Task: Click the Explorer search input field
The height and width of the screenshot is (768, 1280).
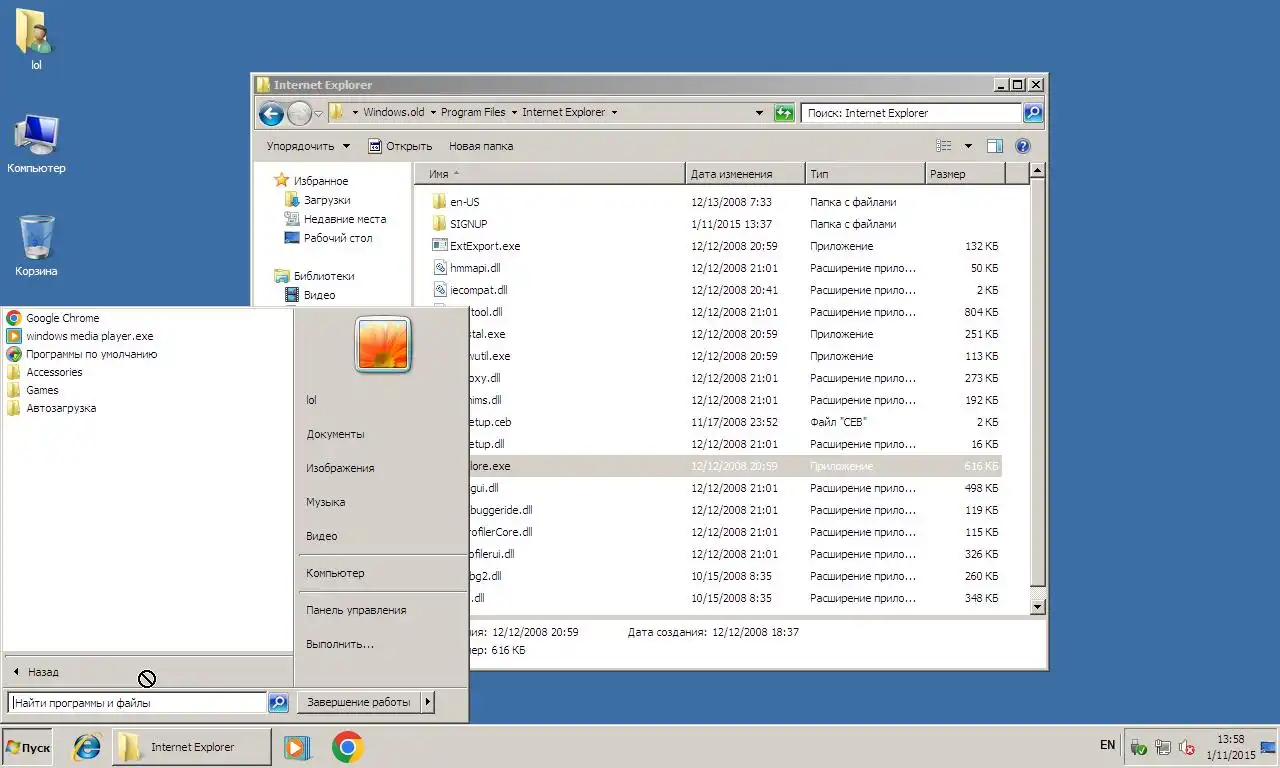Action: pos(911,113)
